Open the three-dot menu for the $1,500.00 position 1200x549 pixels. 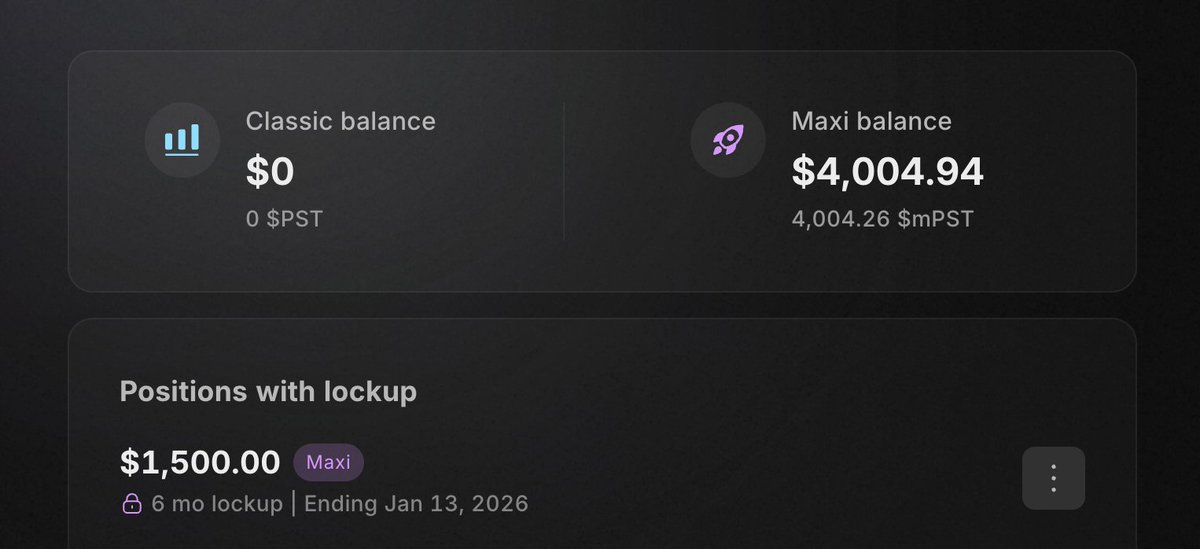(x=1053, y=478)
